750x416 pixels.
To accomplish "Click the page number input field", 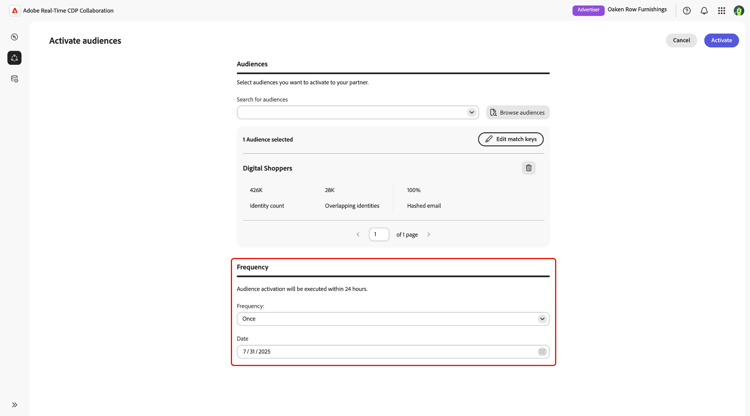I will (379, 235).
